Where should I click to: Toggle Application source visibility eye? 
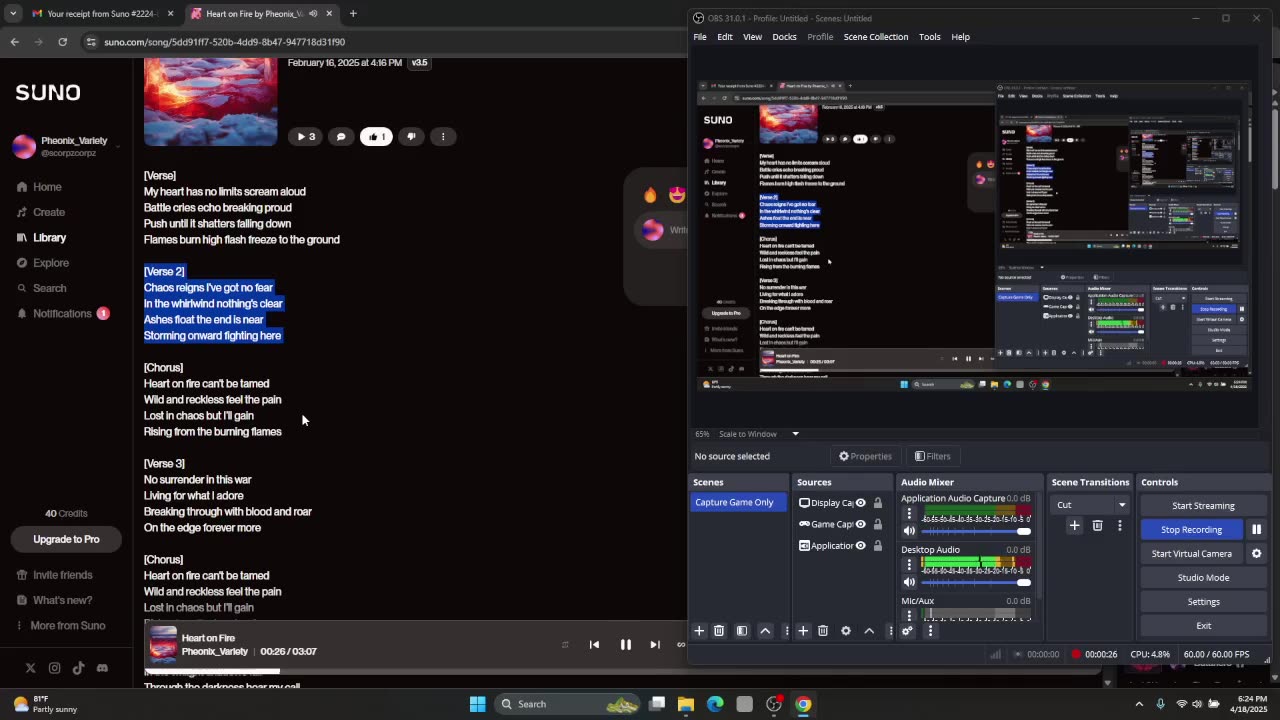pos(860,546)
